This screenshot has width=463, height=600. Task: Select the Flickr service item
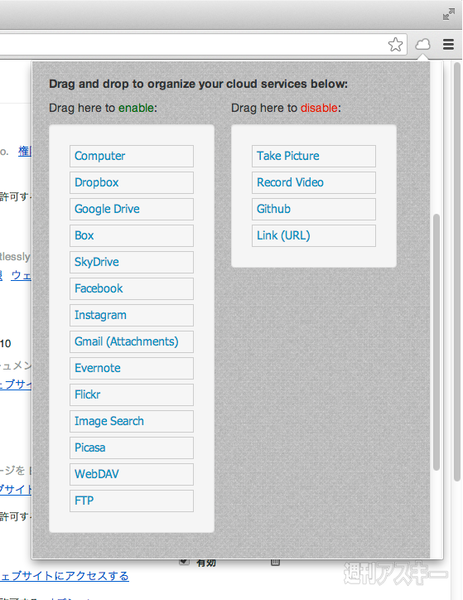132,395
